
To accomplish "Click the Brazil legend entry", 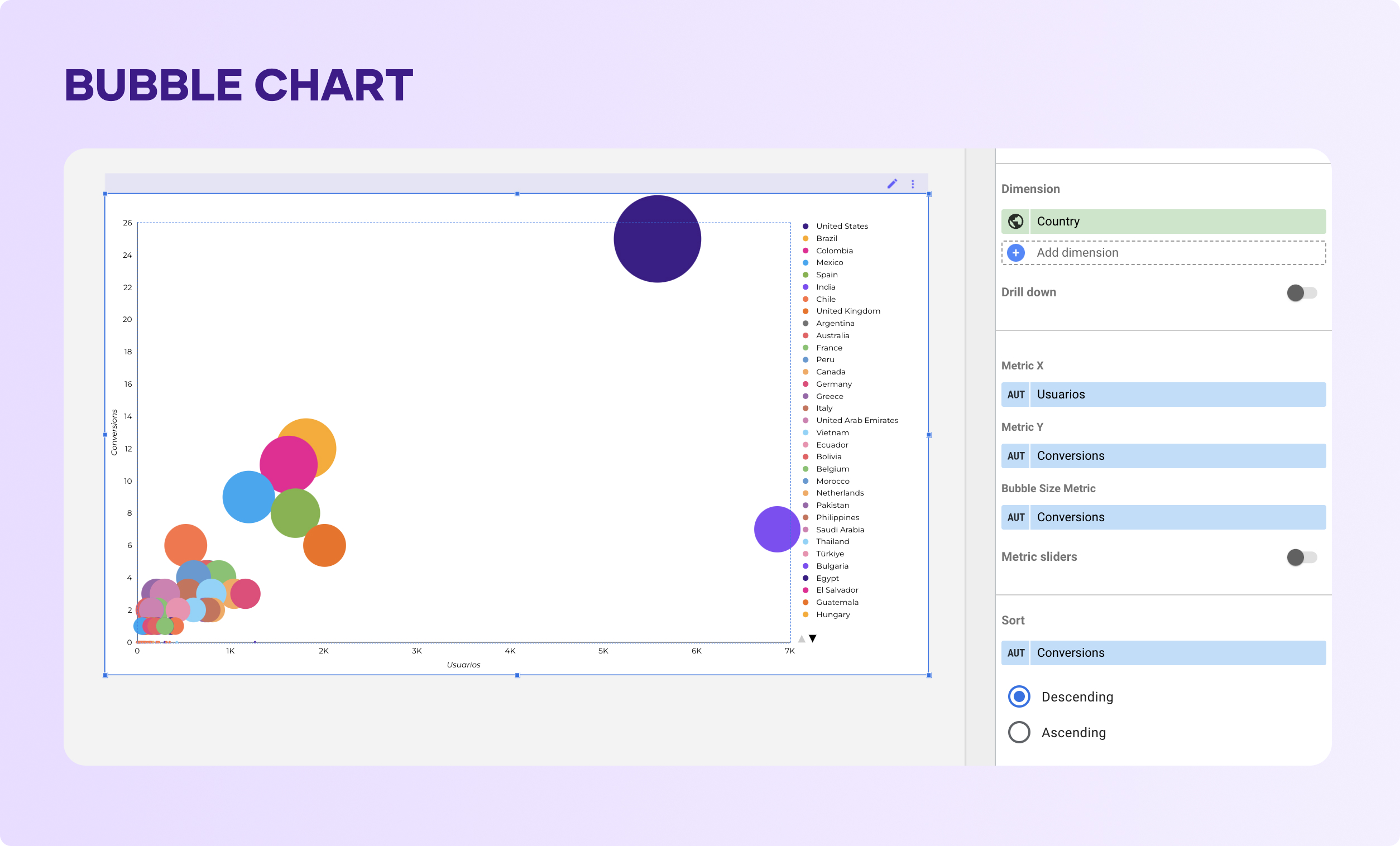I will 820,238.
